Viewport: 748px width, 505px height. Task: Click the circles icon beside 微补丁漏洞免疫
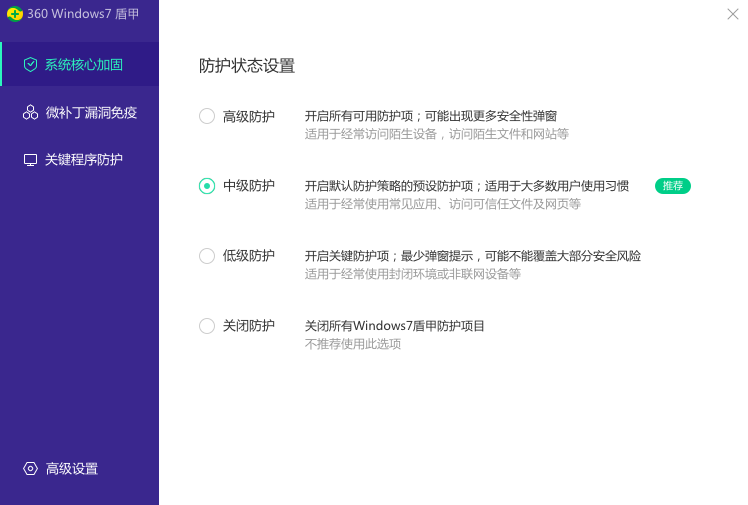tap(30, 113)
